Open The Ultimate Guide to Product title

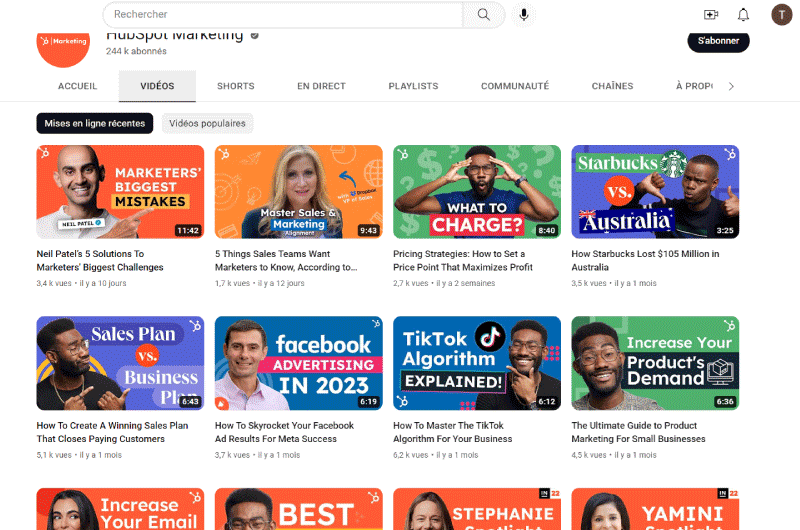[638, 432]
